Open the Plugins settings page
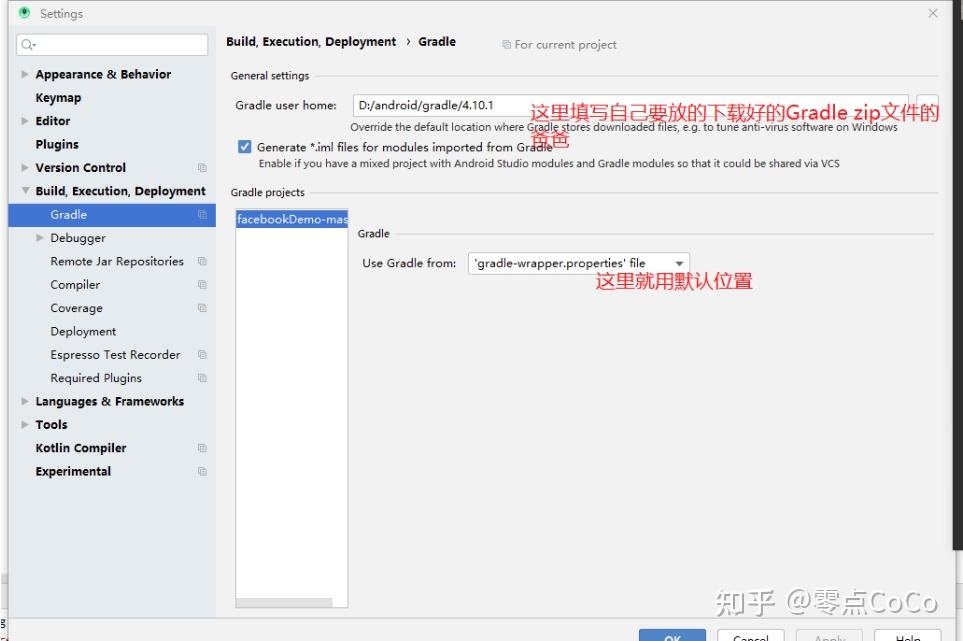Image resolution: width=963 pixels, height=641 pixels. point(57,144)
